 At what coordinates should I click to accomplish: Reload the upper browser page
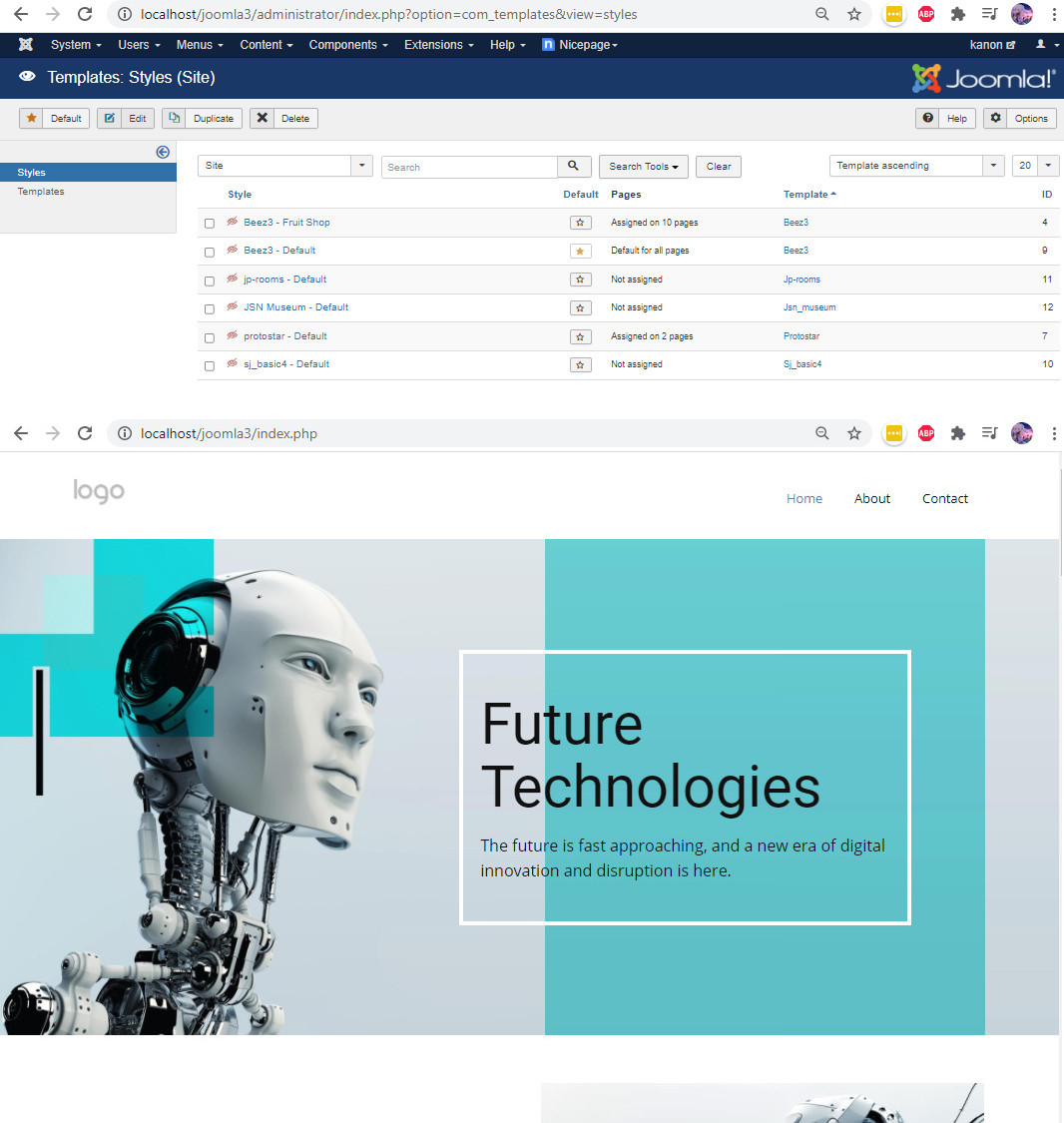click(x=85, y=14)
